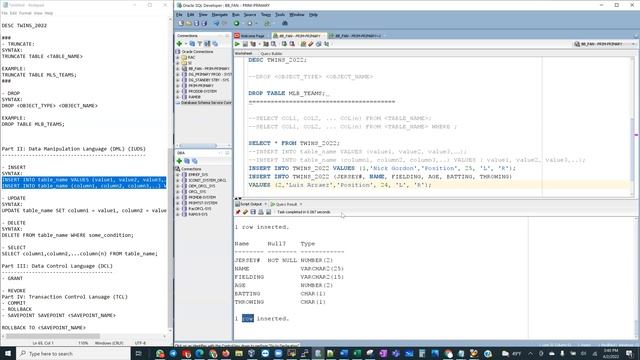Open the Explain Plan dropdown arrow
The width and height of the screenshot is (640, 360).
click(259, 44)
